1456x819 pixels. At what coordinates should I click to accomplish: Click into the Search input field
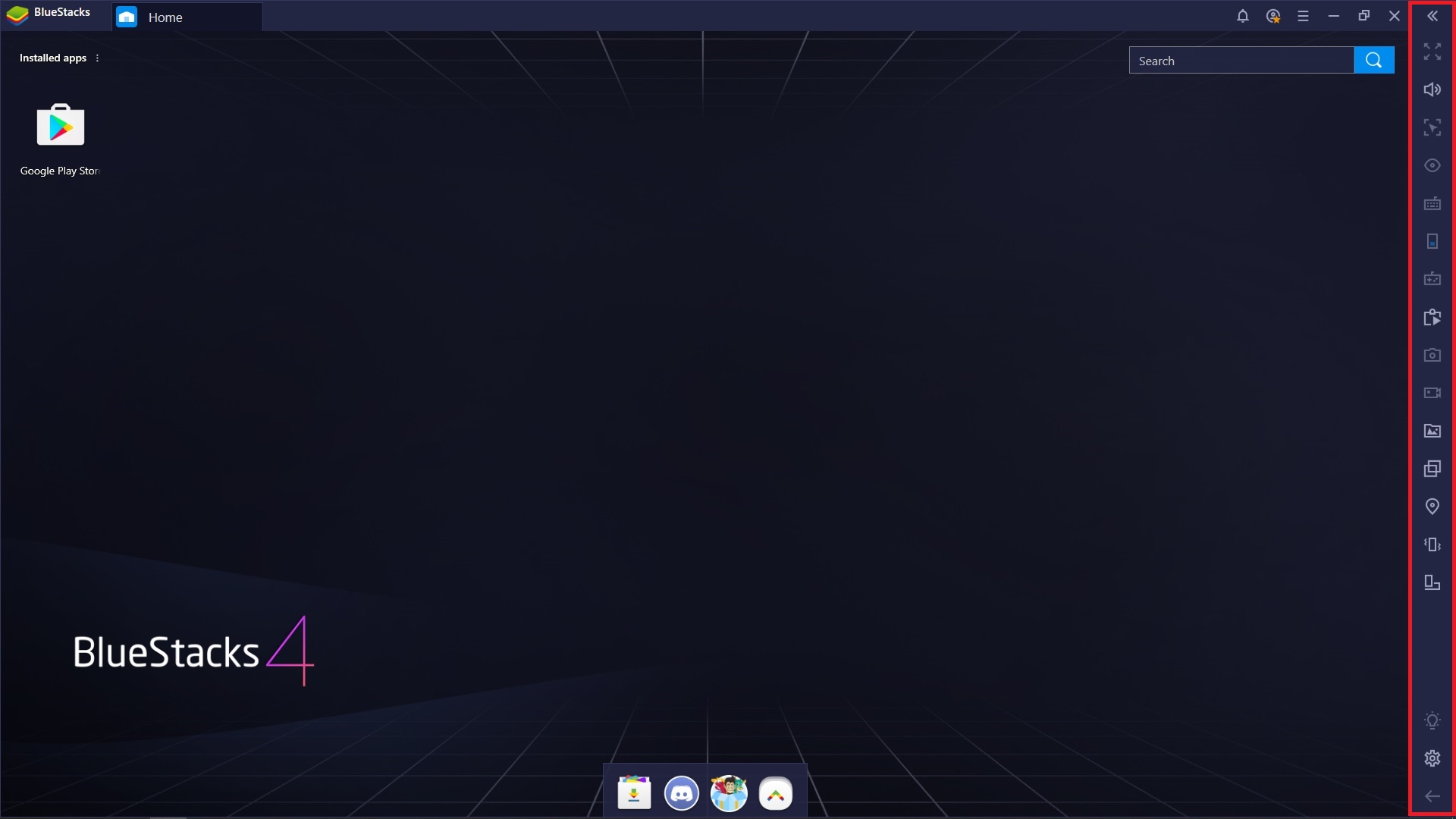tap(1241, 61)
